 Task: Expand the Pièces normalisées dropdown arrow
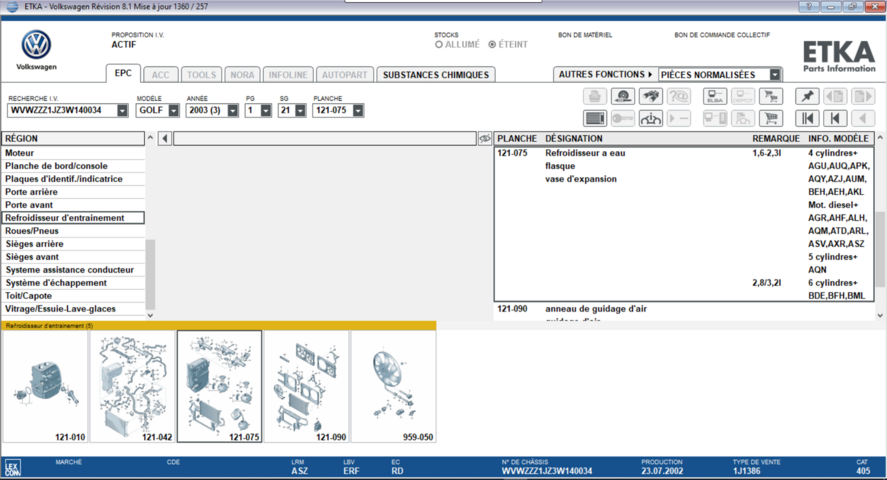(775, 75)
